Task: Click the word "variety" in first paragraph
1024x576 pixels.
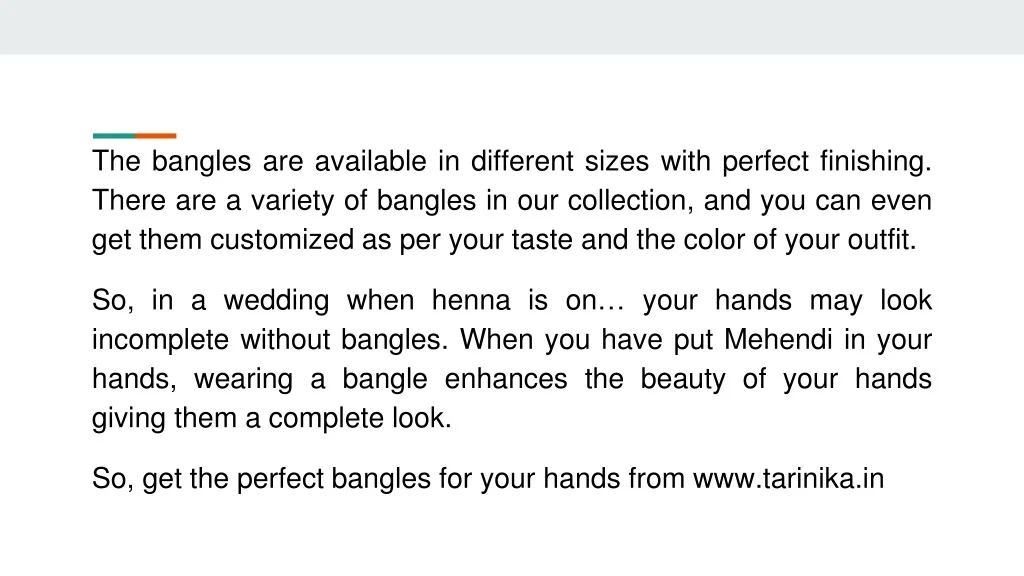Action: [x=291, y=201]
